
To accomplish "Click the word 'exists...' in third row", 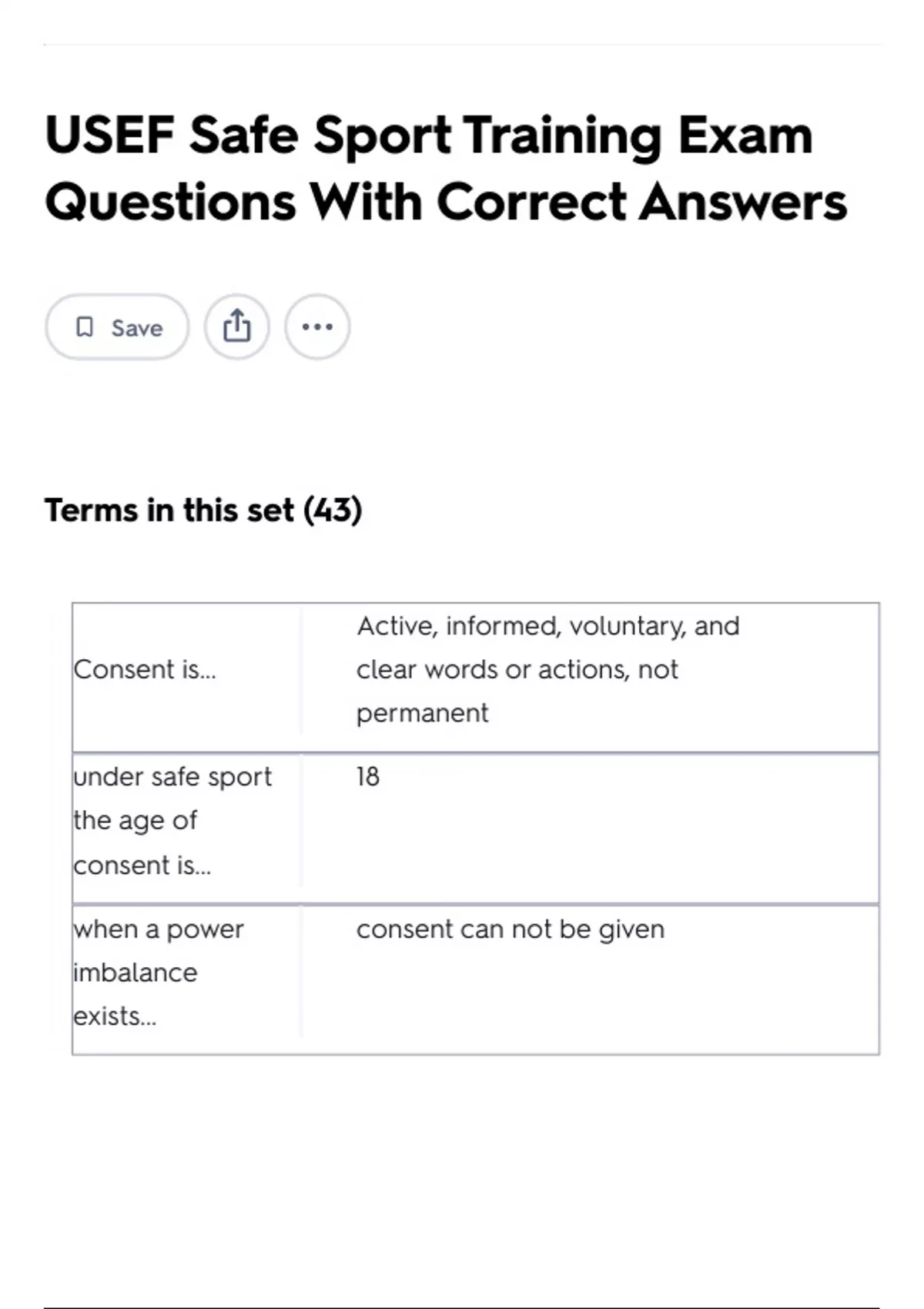I will point(115,1016).
